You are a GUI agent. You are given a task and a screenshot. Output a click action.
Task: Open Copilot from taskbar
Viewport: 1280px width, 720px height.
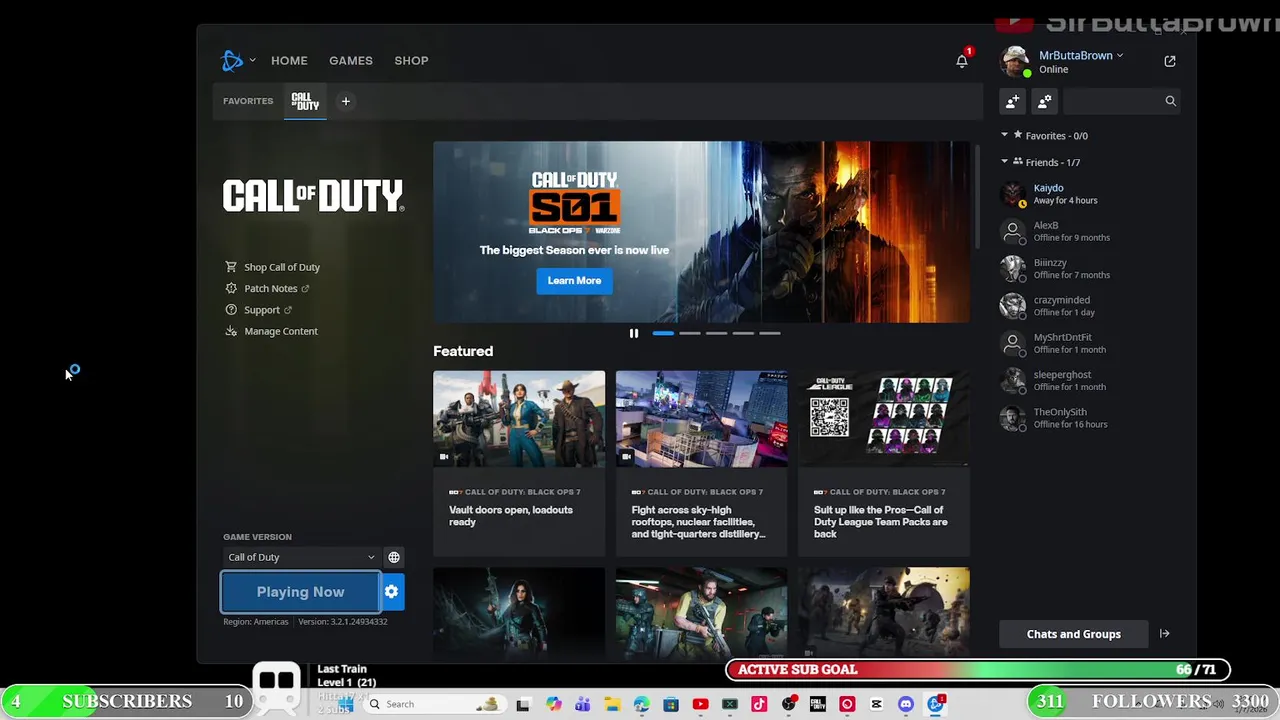click(x=553, y=704)
